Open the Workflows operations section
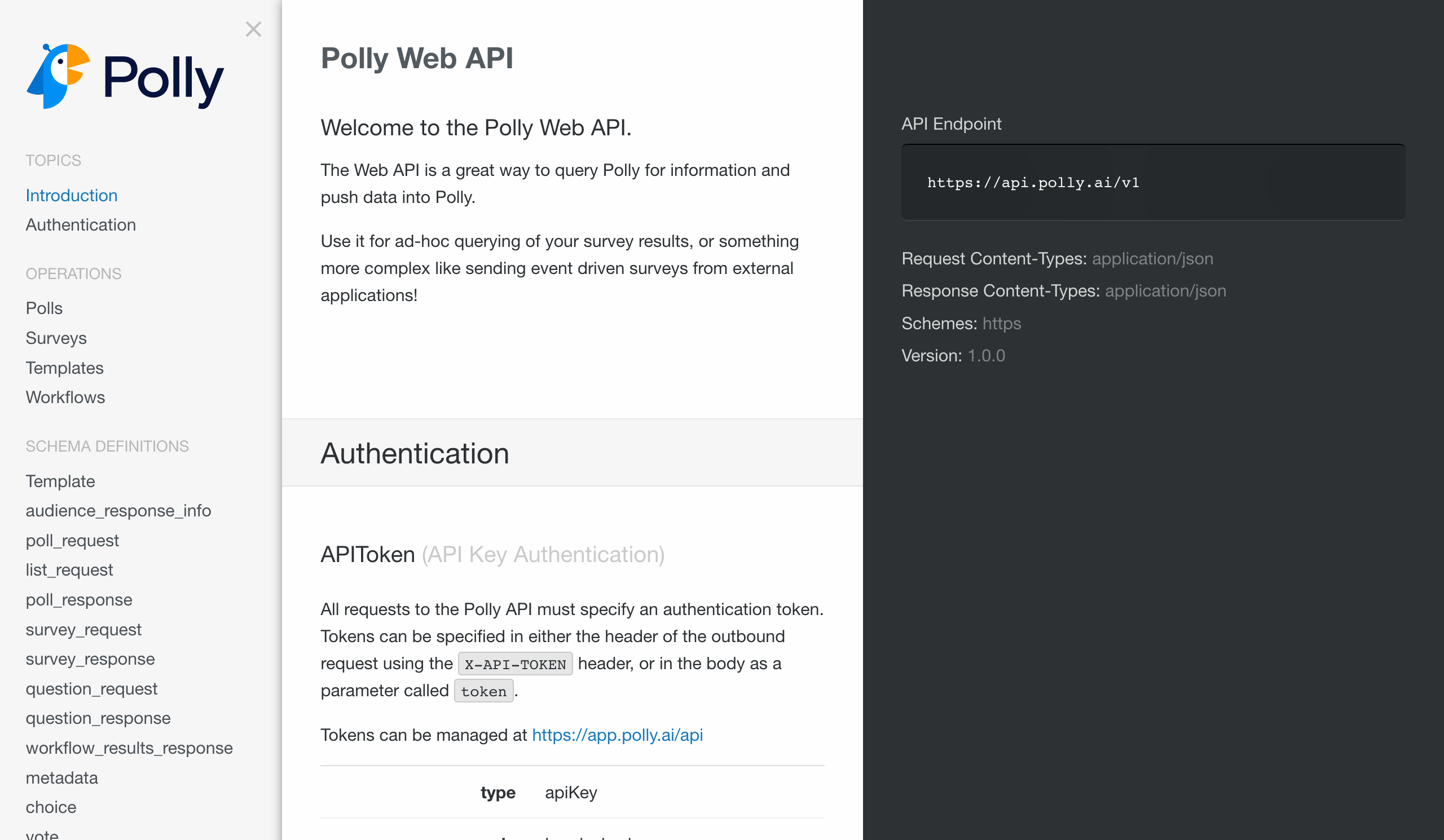Screen dimensions: 1444x840 click(x=65, y=397)
